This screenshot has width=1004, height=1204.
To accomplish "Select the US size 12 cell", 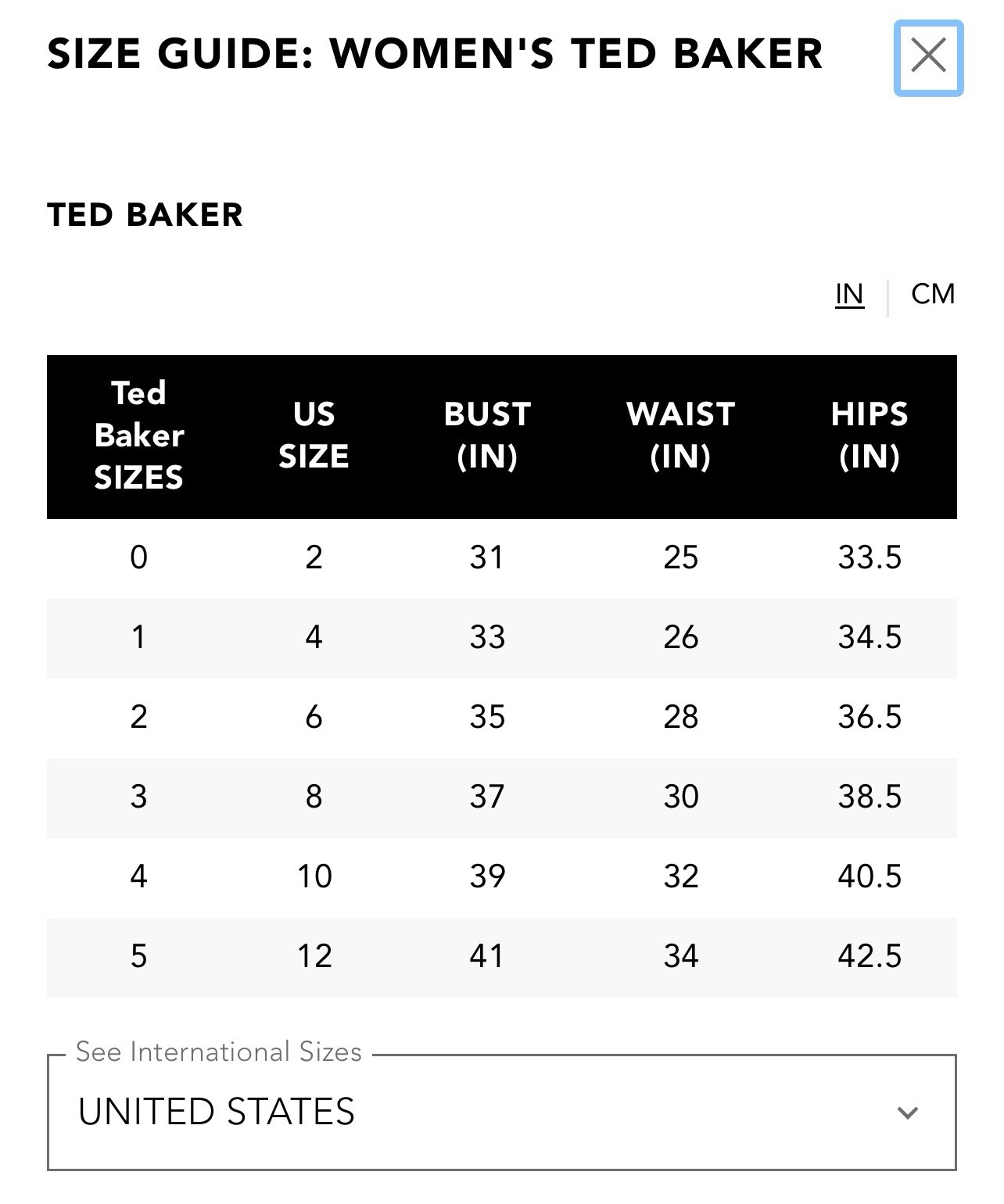I will click(314, 957).
